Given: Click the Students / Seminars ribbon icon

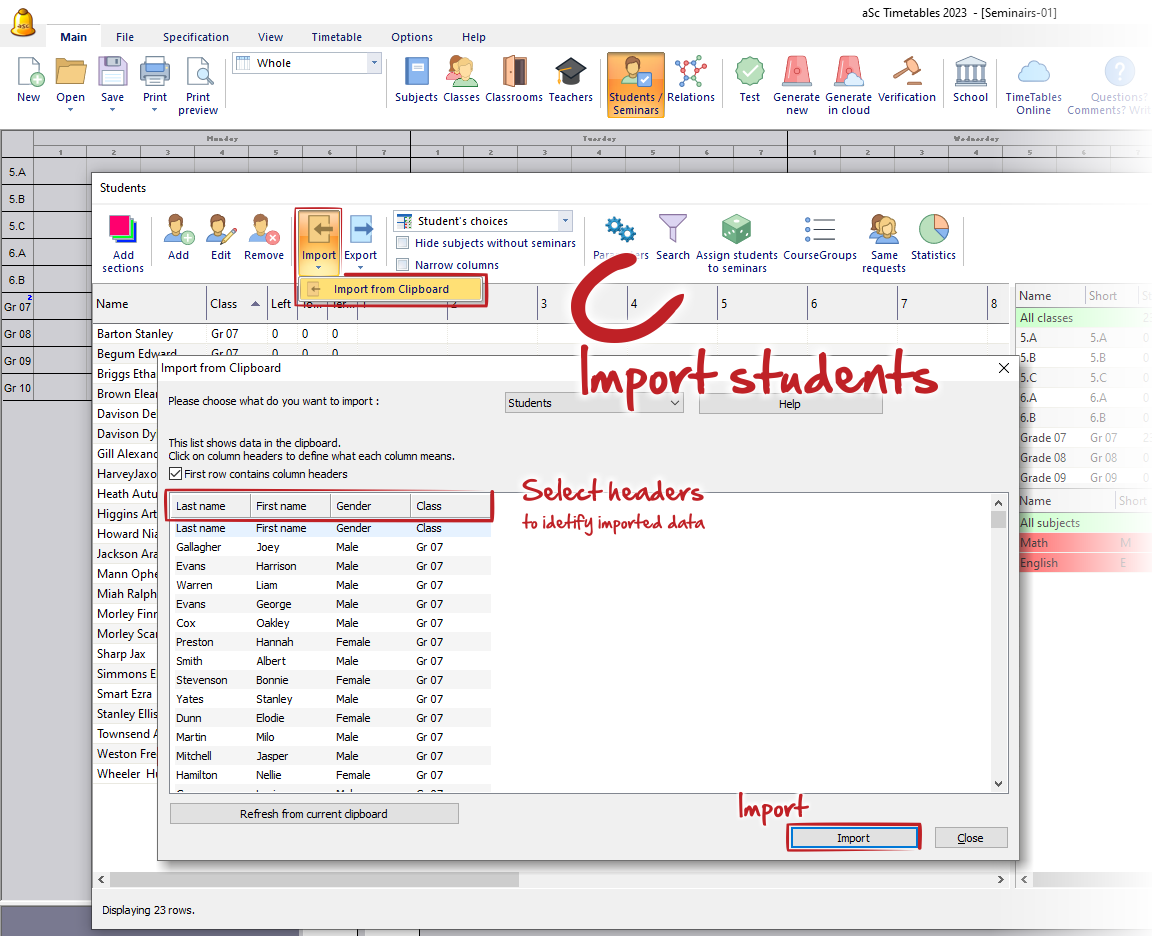Looking at the screenshot, I should click(x=636, y=85).
